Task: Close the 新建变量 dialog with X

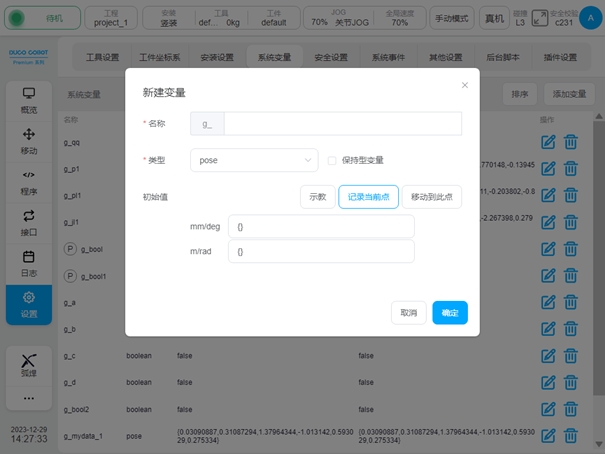Action: coord(465,85)
